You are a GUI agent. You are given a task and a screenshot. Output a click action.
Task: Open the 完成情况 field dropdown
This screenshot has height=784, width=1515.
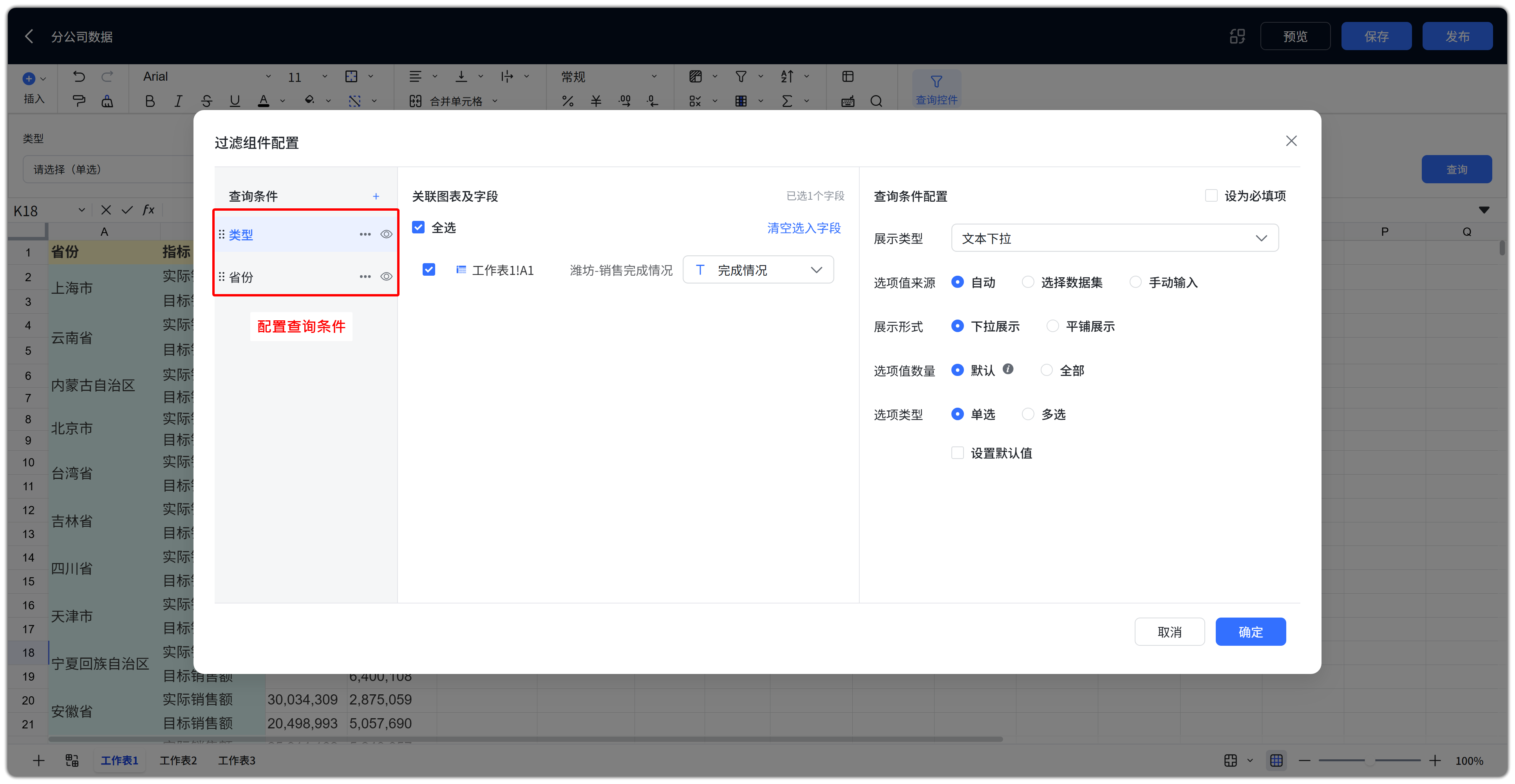tap(758, 269)
